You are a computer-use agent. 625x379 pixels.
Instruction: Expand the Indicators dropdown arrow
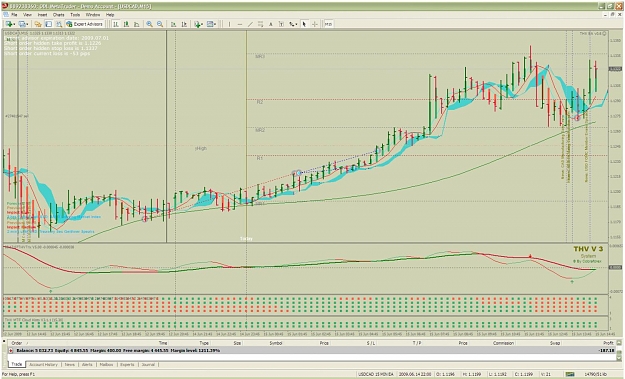click(203, 24)
